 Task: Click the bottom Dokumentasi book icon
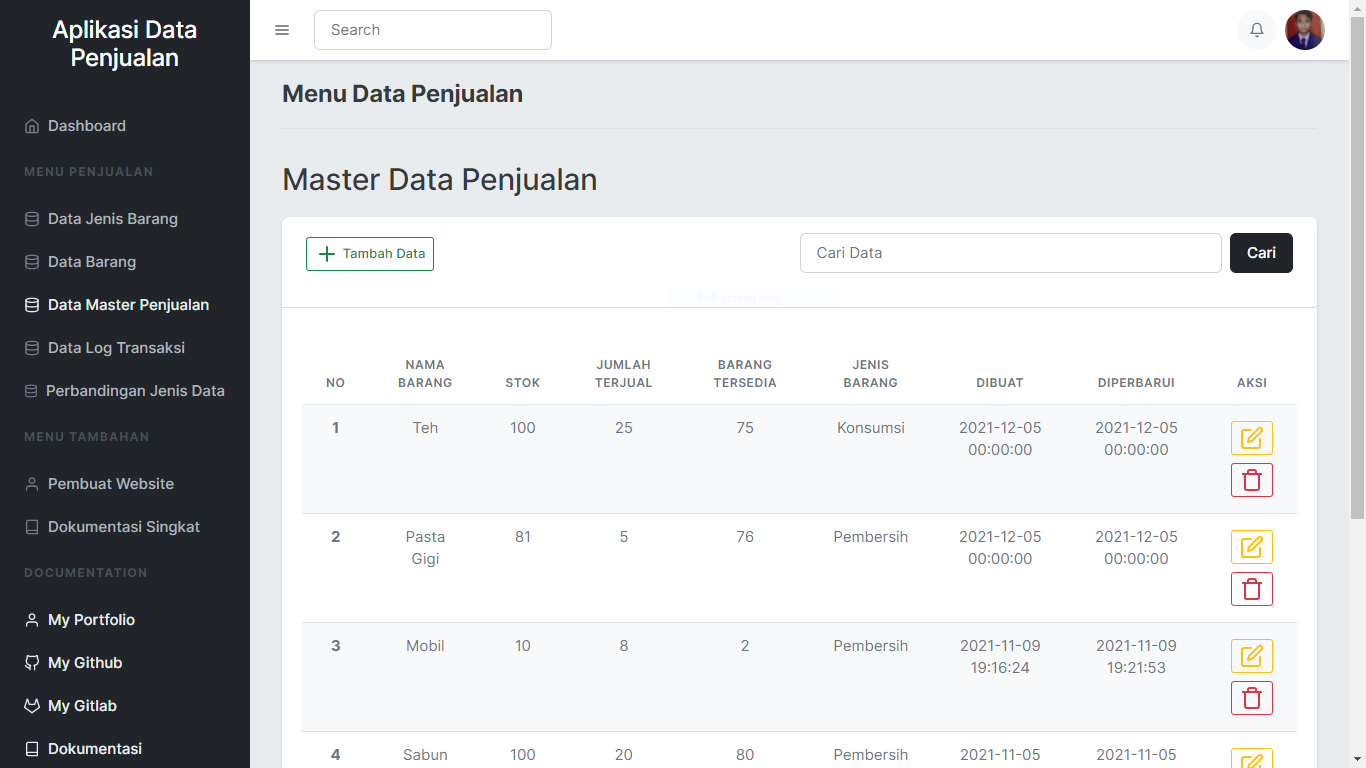(32, 749)
